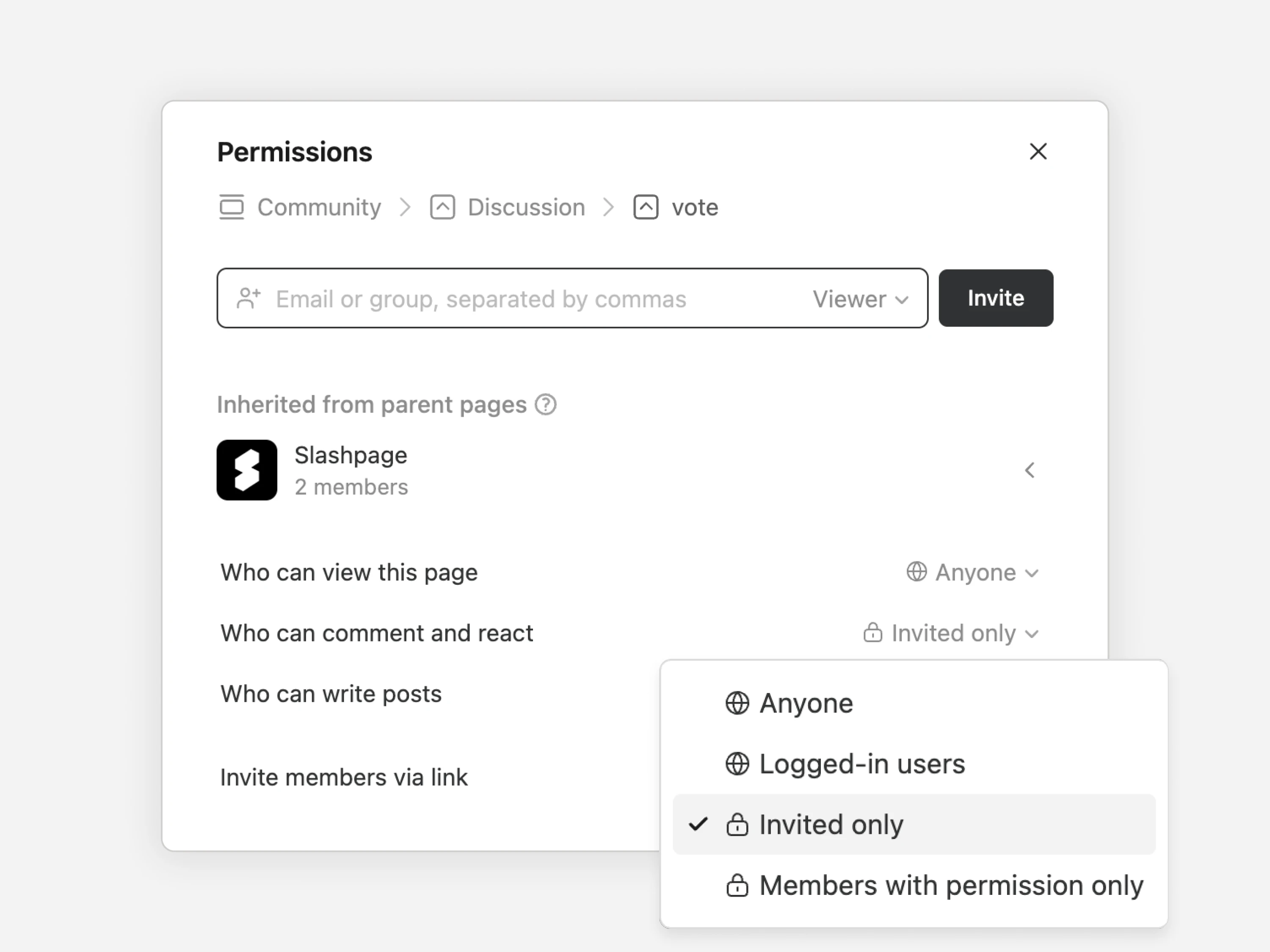Click the vote page breadcrumb icon

tap(645, 207)
